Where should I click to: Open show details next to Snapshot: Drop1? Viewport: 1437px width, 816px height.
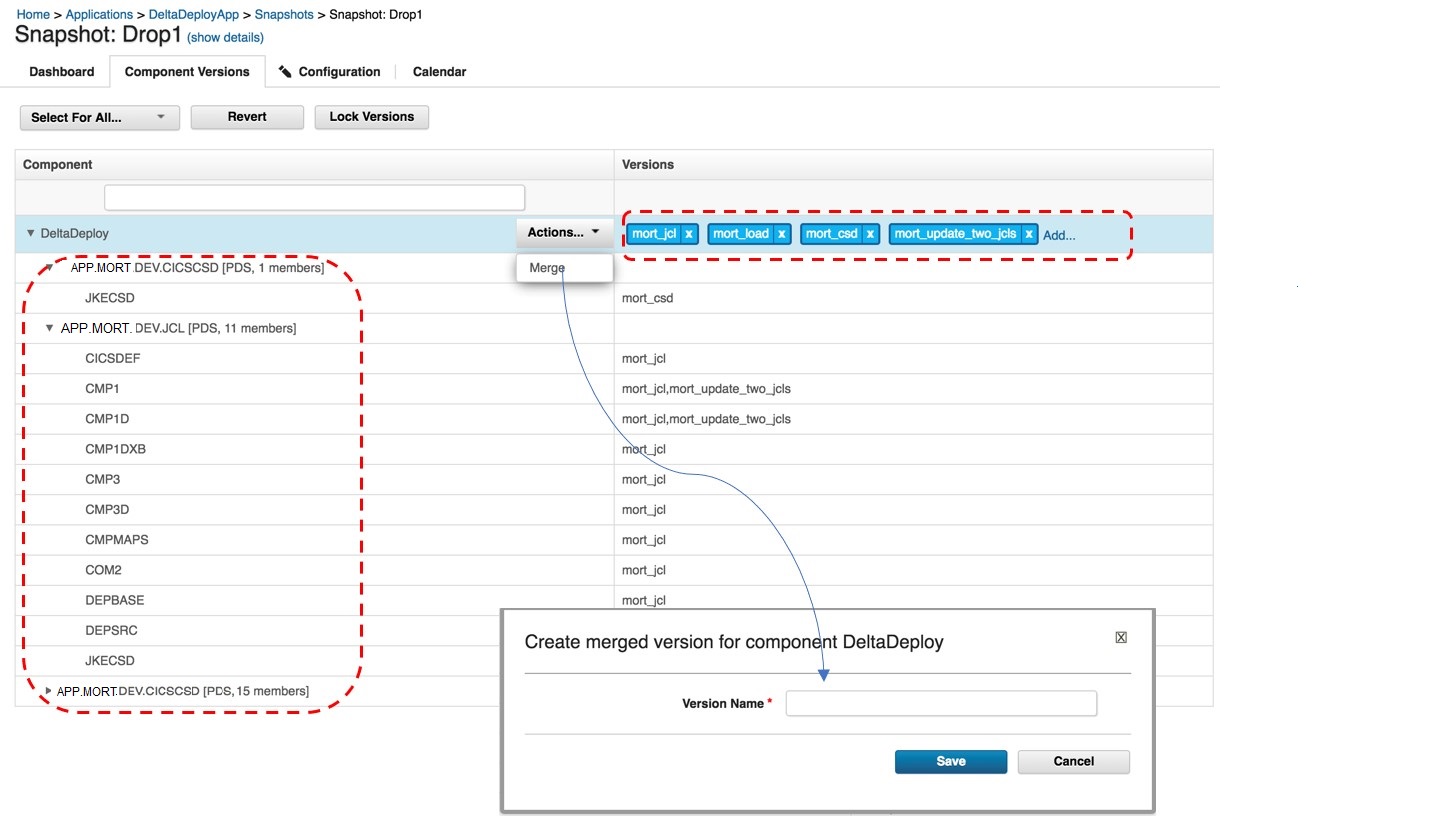click(x=225, y=37)
